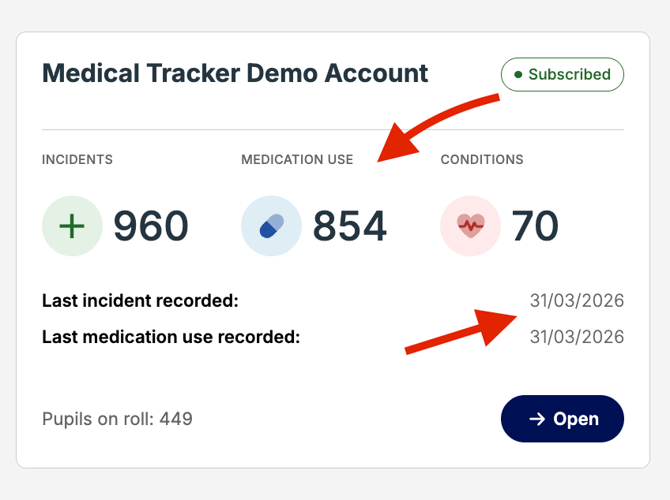Click the Last incident recorded label
The width and height of the screenshot is (670, 500).
(140, 301)
